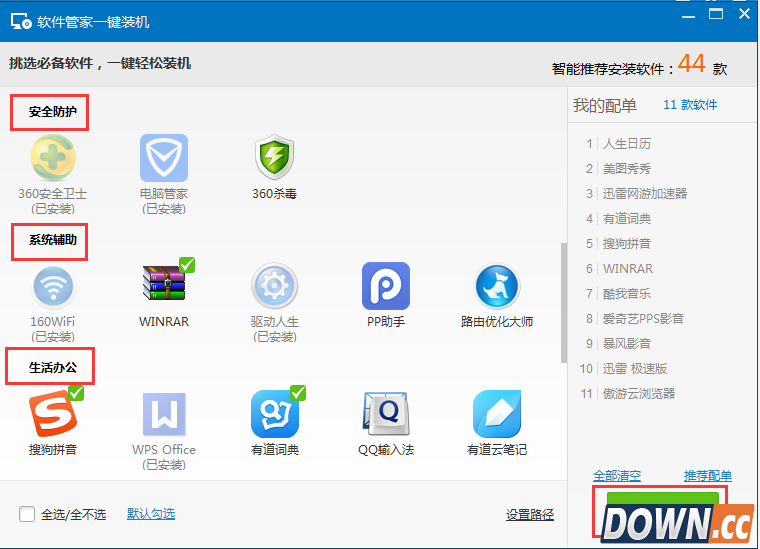Click the 全部清空 link

coord(617,476)
